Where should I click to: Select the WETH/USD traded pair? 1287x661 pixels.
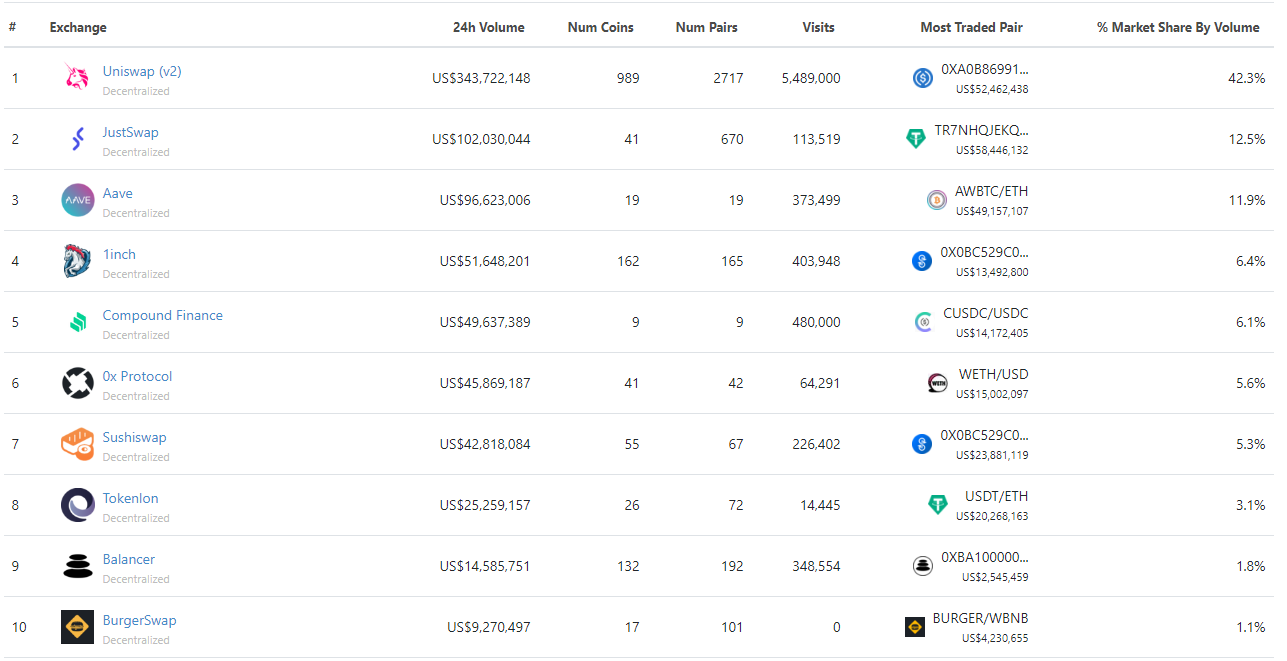click(993, 374)
